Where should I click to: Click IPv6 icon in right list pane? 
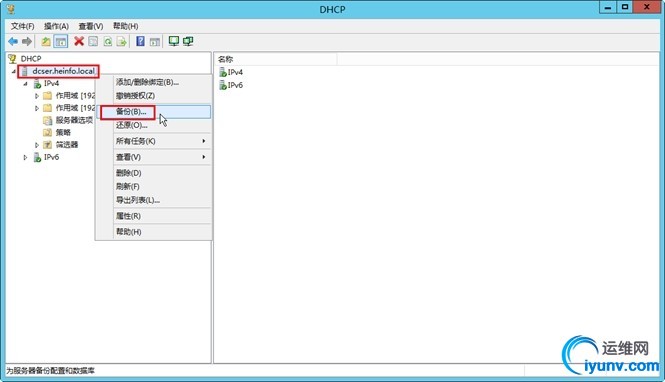[x=223, y=85]
